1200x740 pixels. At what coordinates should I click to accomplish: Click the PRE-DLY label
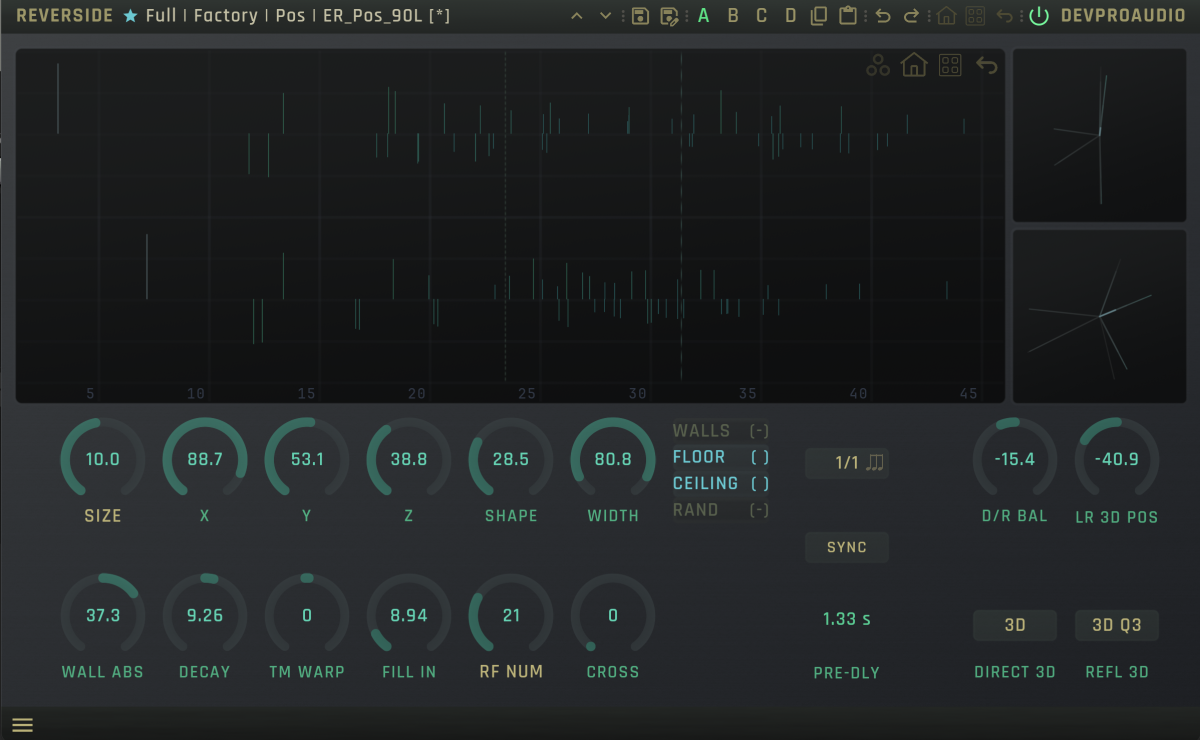pos(847,673)
